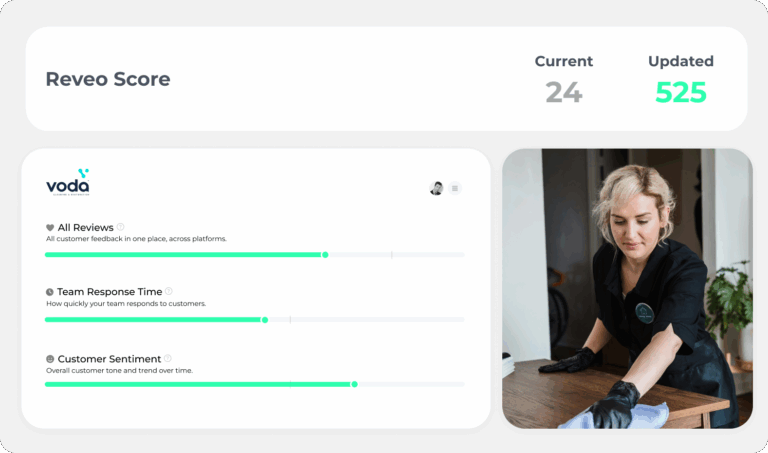
Task: Click the All Reviews heading
Action: [x=85, y=228]
